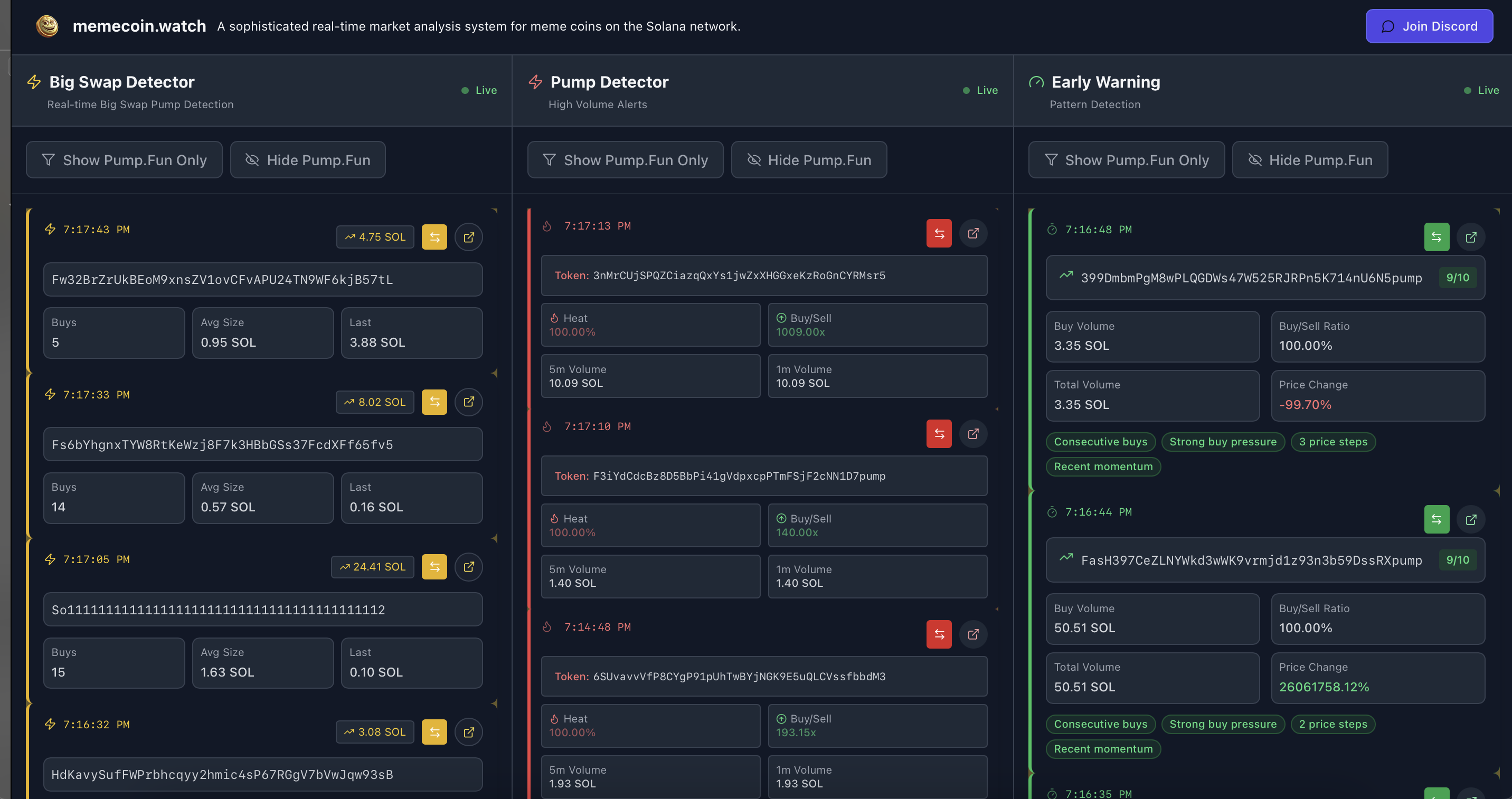Viewport: 1512px width, 799px height.
Task: Click the 193.15x Buy/Sell value
Action: [x=796, y=733]
